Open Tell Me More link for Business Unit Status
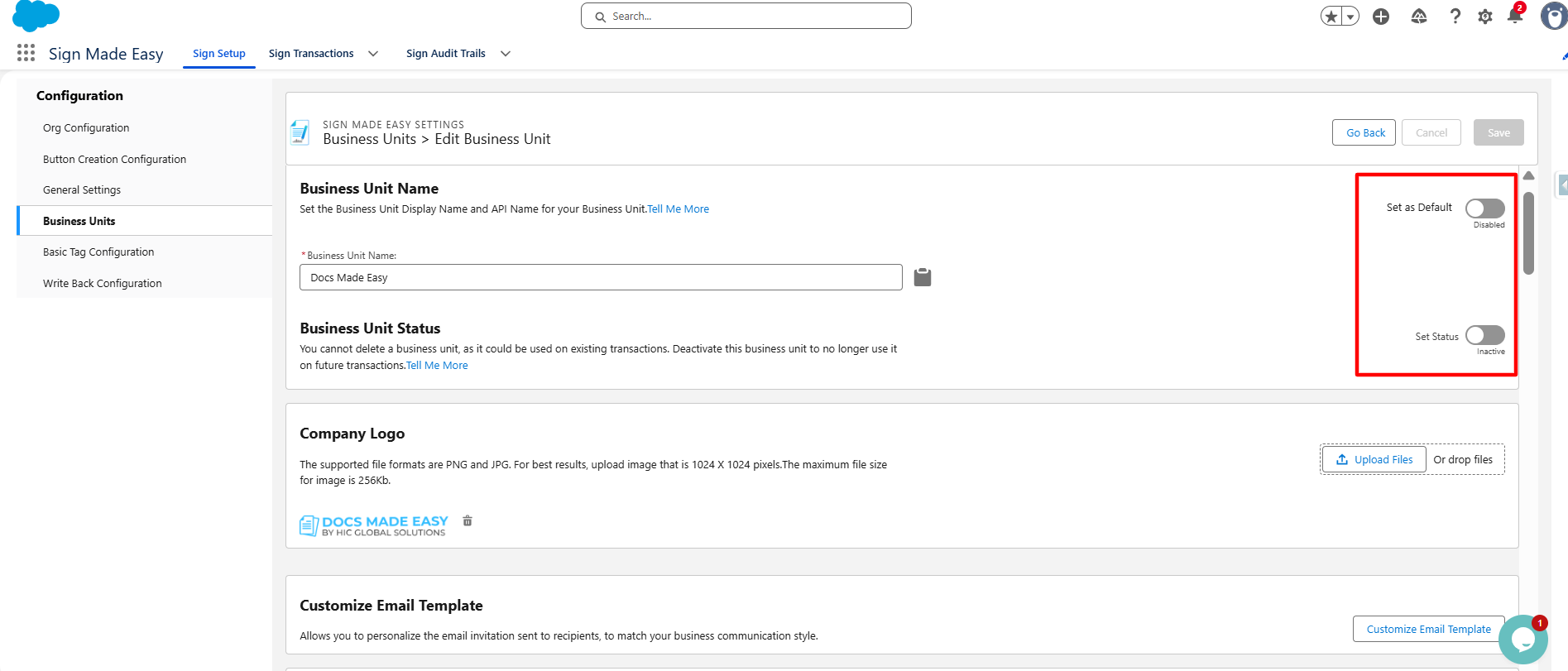1568x671 pixels. tap(437, 366)
